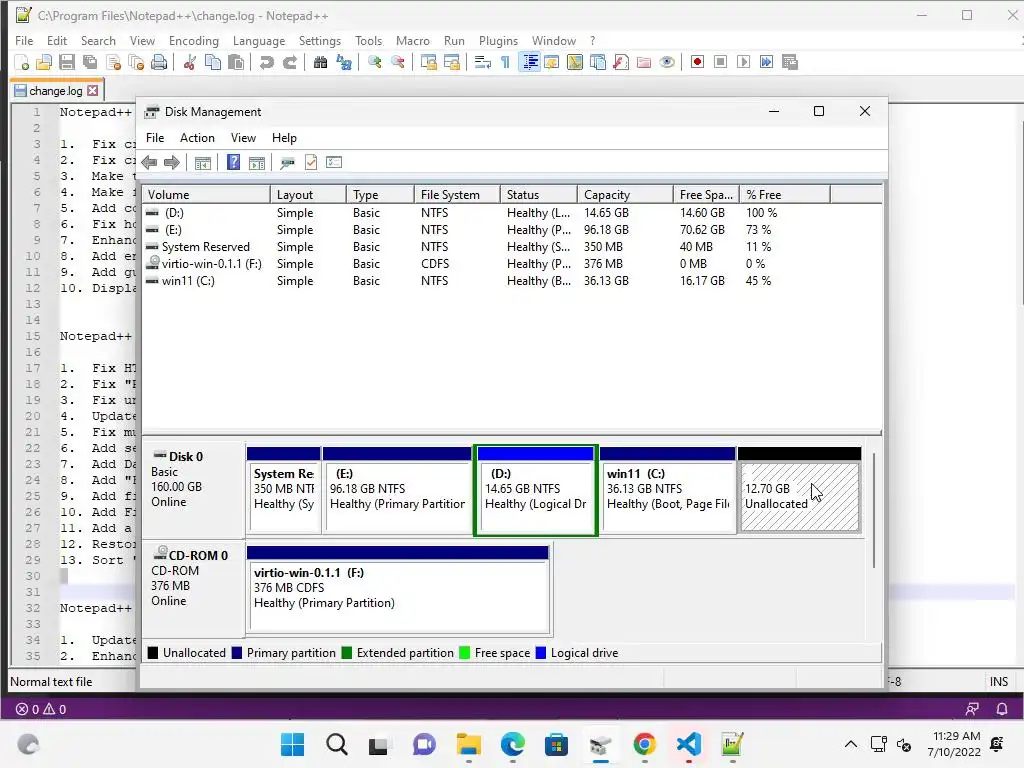
Task: Close the change.log tab with red X
Action: 93,91
